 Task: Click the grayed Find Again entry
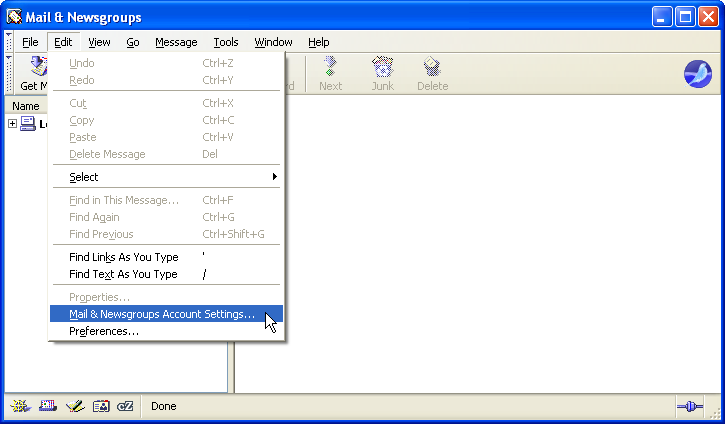point(166,217)
